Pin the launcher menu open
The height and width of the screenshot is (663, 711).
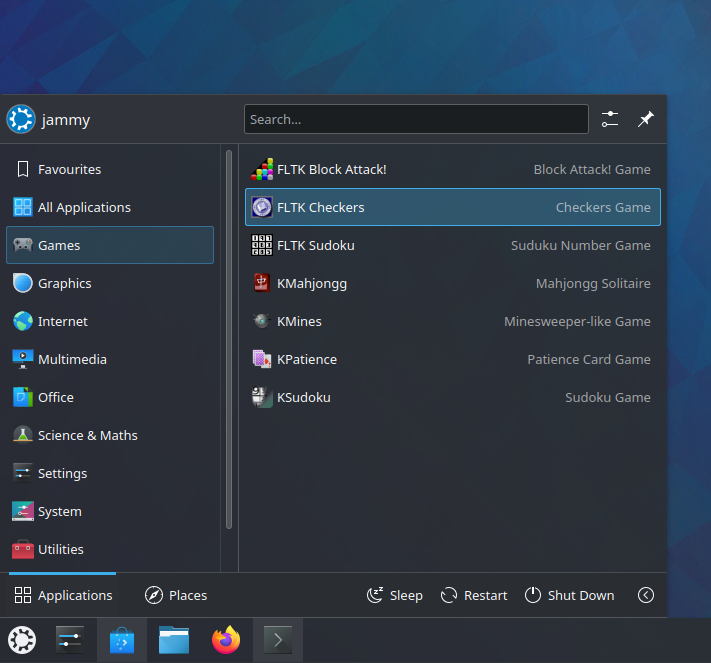pyautogui.click(x=646, y=119)
